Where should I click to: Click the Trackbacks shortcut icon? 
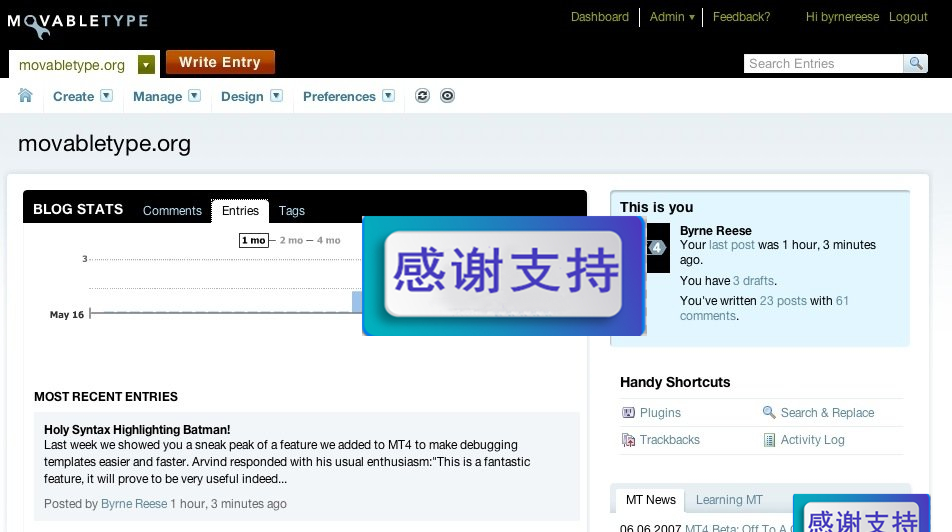point(628,440)
